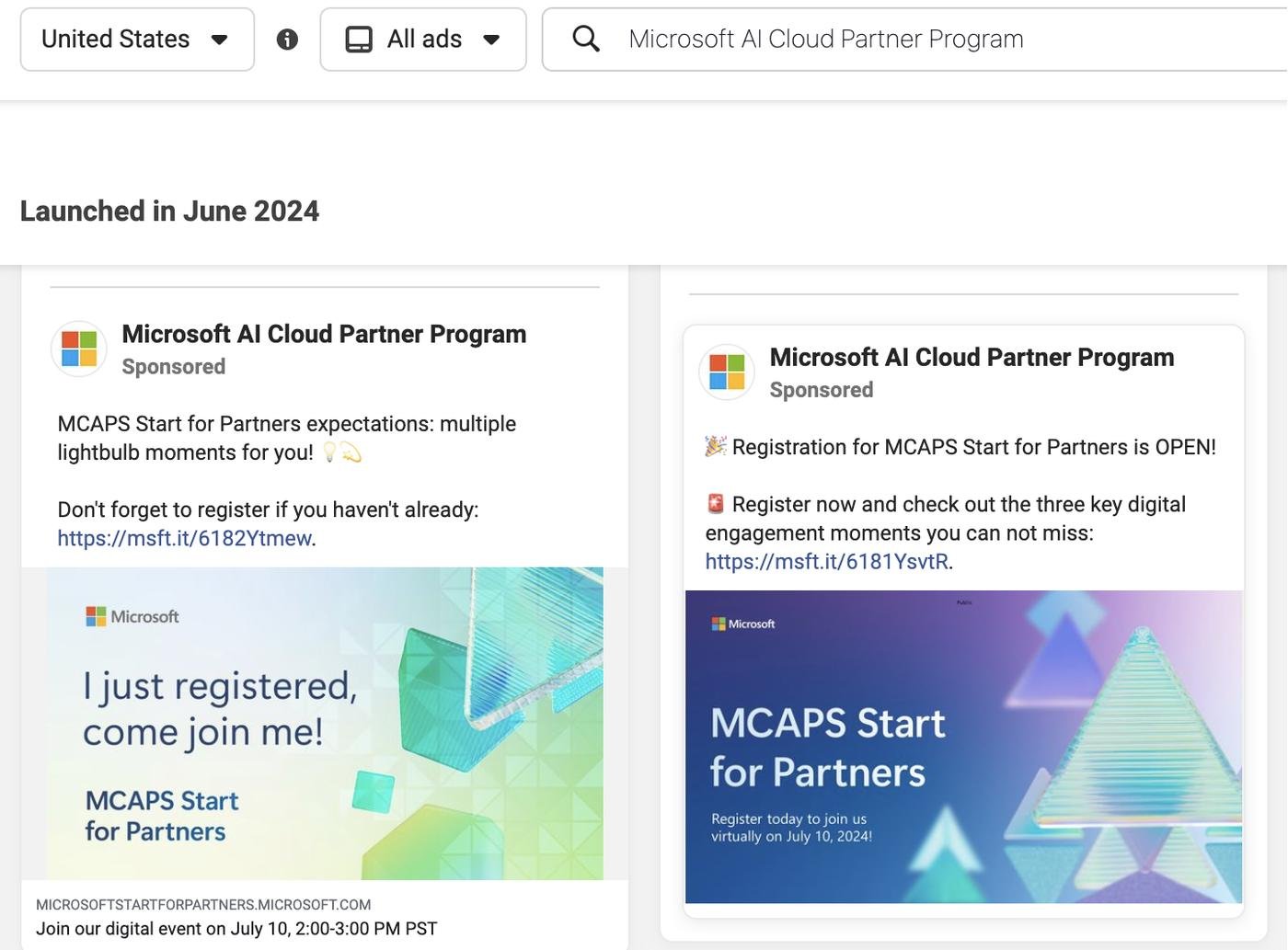Follow the https://msft.it/6181YsvtR link
Image resolution: width=1288 pixels, height=950 pixels.
coord(826,561)
